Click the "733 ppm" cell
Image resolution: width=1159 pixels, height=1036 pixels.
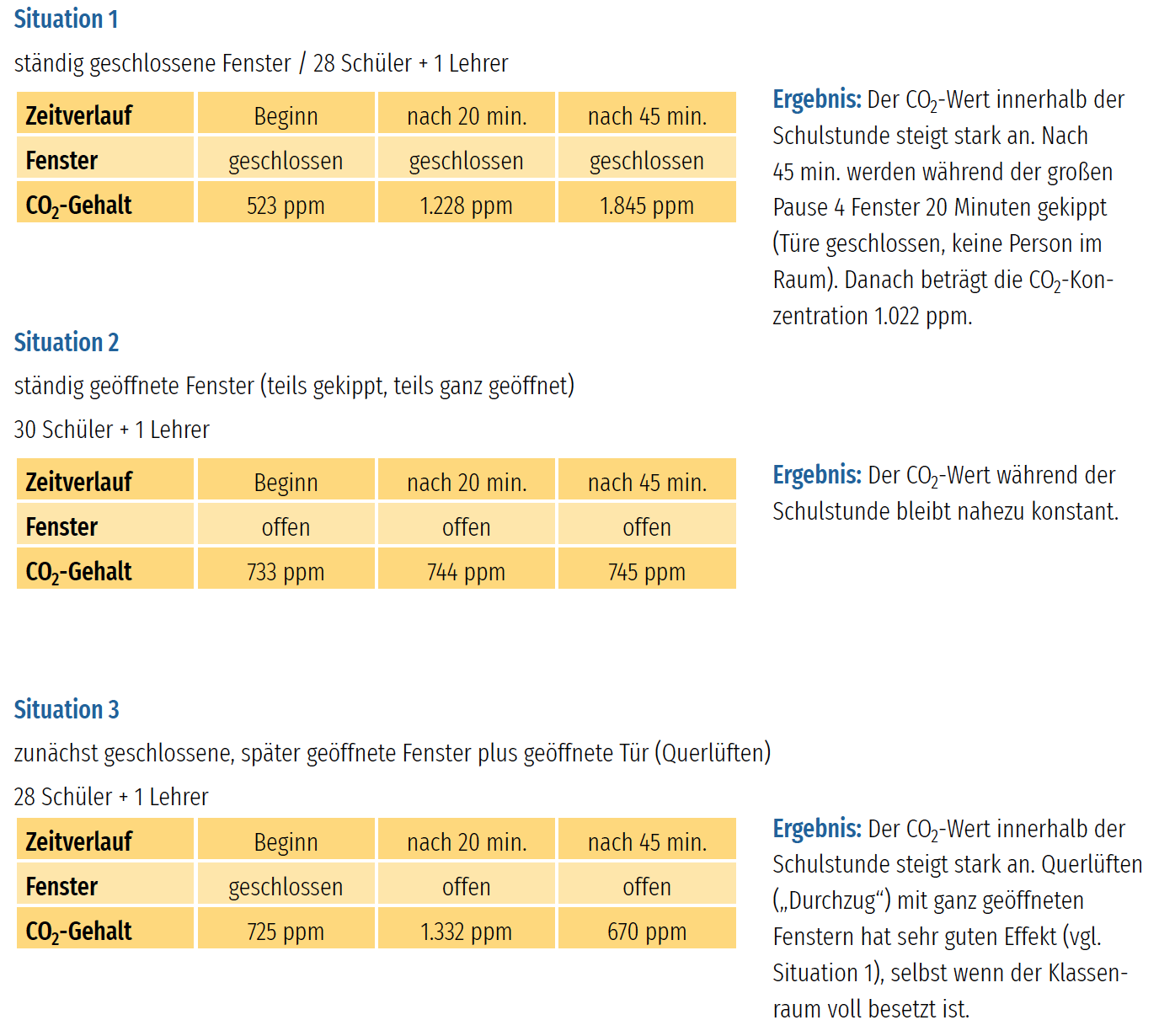tap(286, 572)
